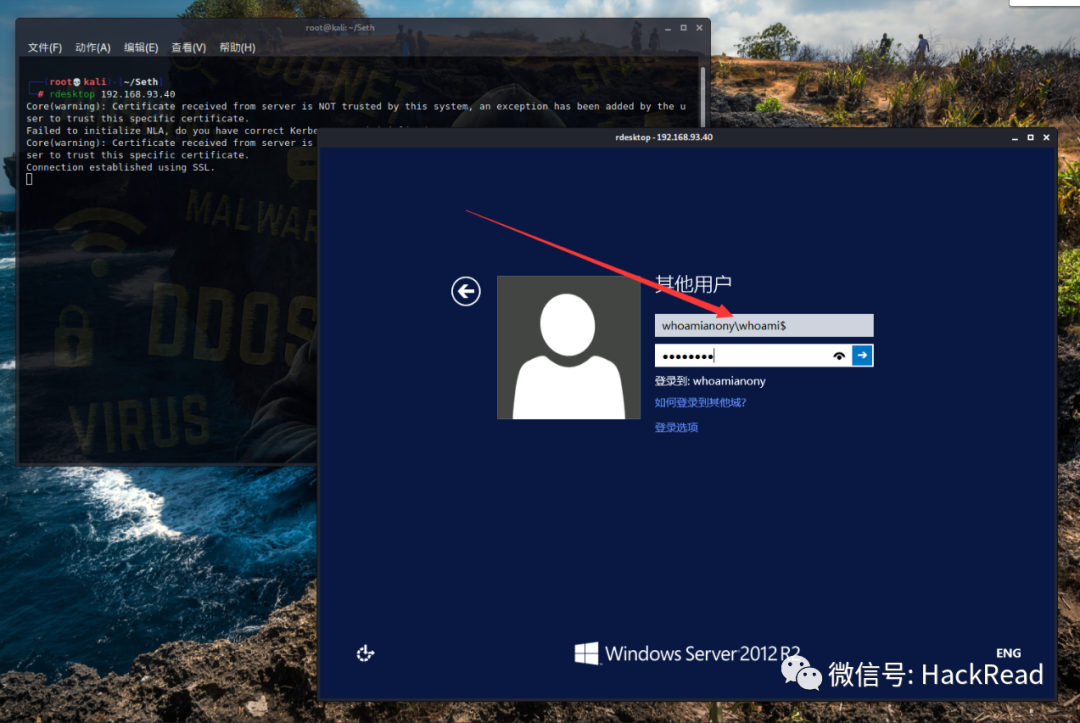This screenshot has width=1080, height=723.
Task: Click the username field whoamianony\whoami$
Action: (x=764, y=326)
